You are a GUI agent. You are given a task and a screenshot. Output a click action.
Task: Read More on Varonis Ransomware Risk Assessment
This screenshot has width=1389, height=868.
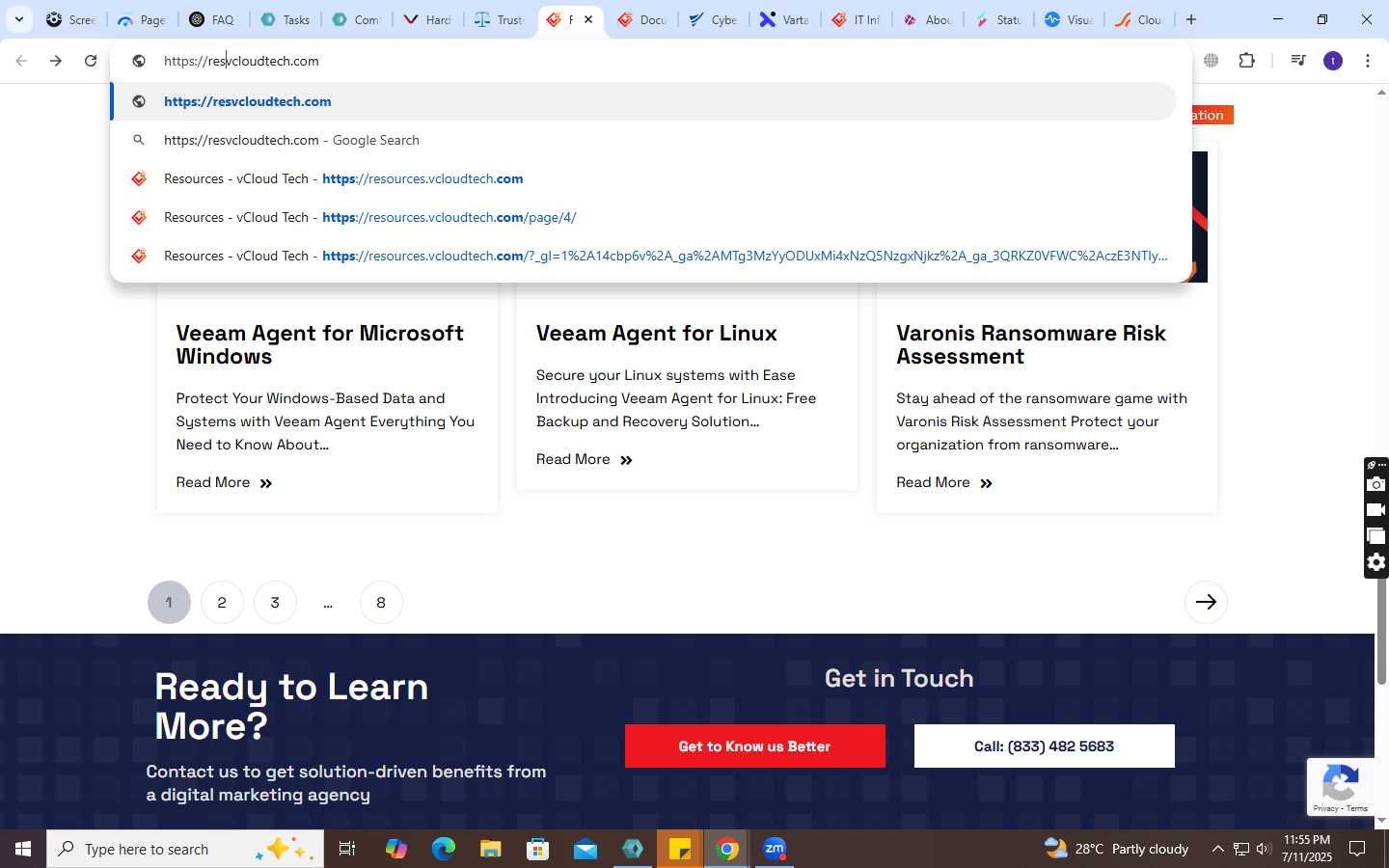coord(944,482)
